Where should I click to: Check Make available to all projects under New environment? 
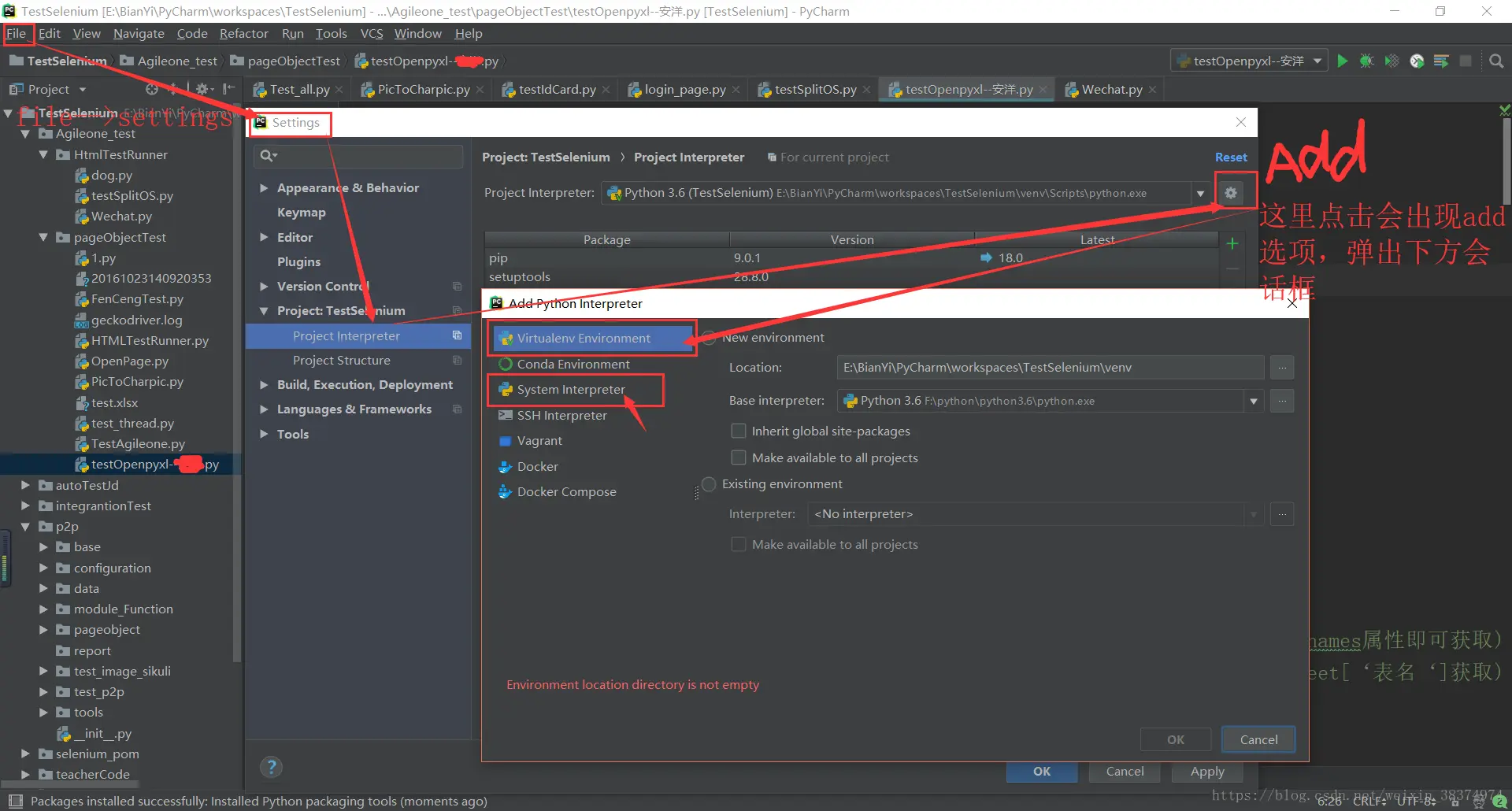pos(739,457)
